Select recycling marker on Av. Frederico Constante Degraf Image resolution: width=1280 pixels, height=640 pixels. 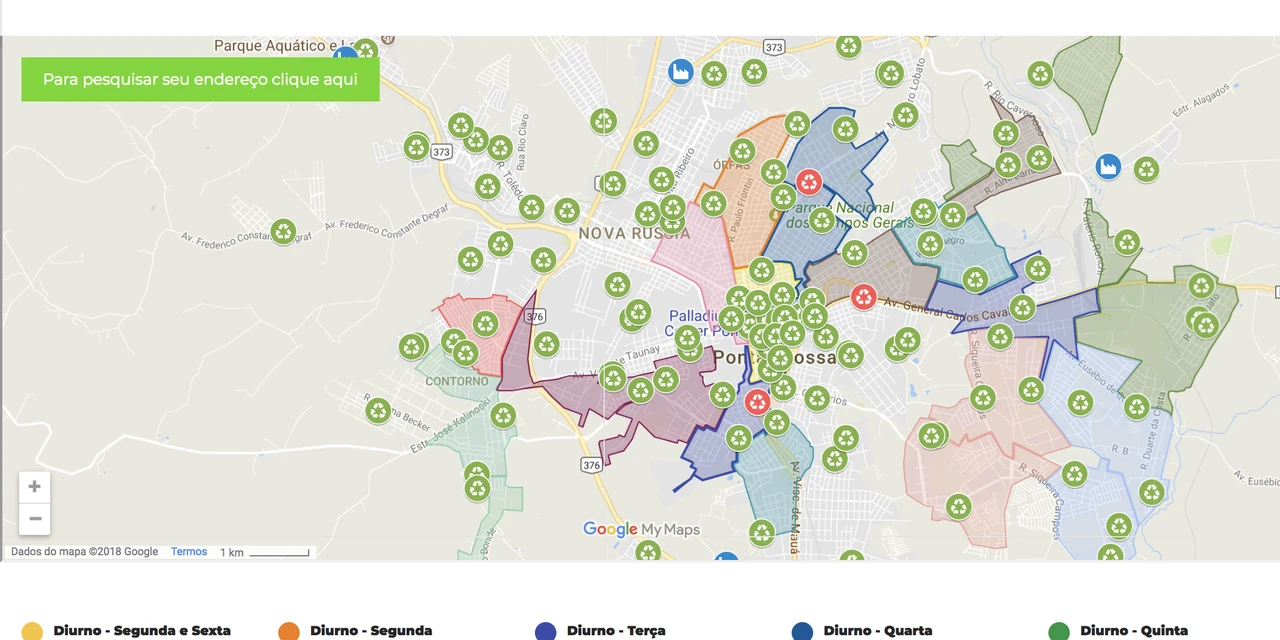[x=284, y=232]
